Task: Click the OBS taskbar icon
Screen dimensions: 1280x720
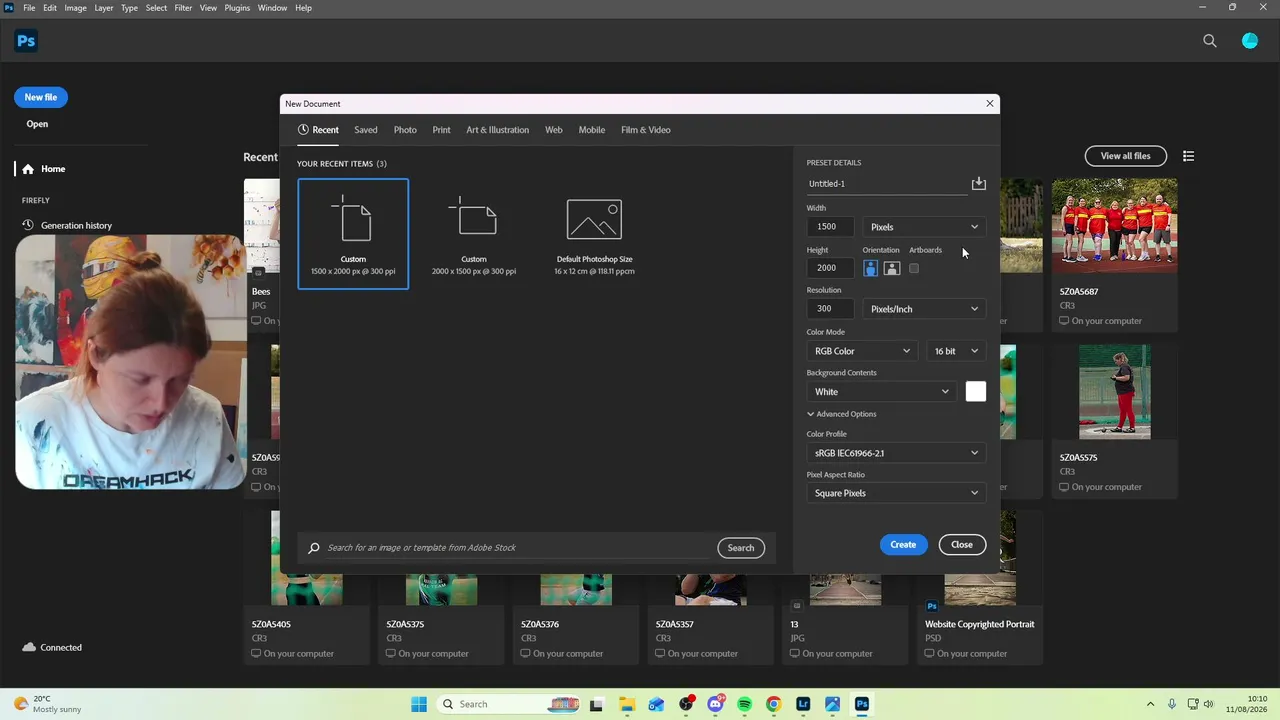Action: point(686,704)
